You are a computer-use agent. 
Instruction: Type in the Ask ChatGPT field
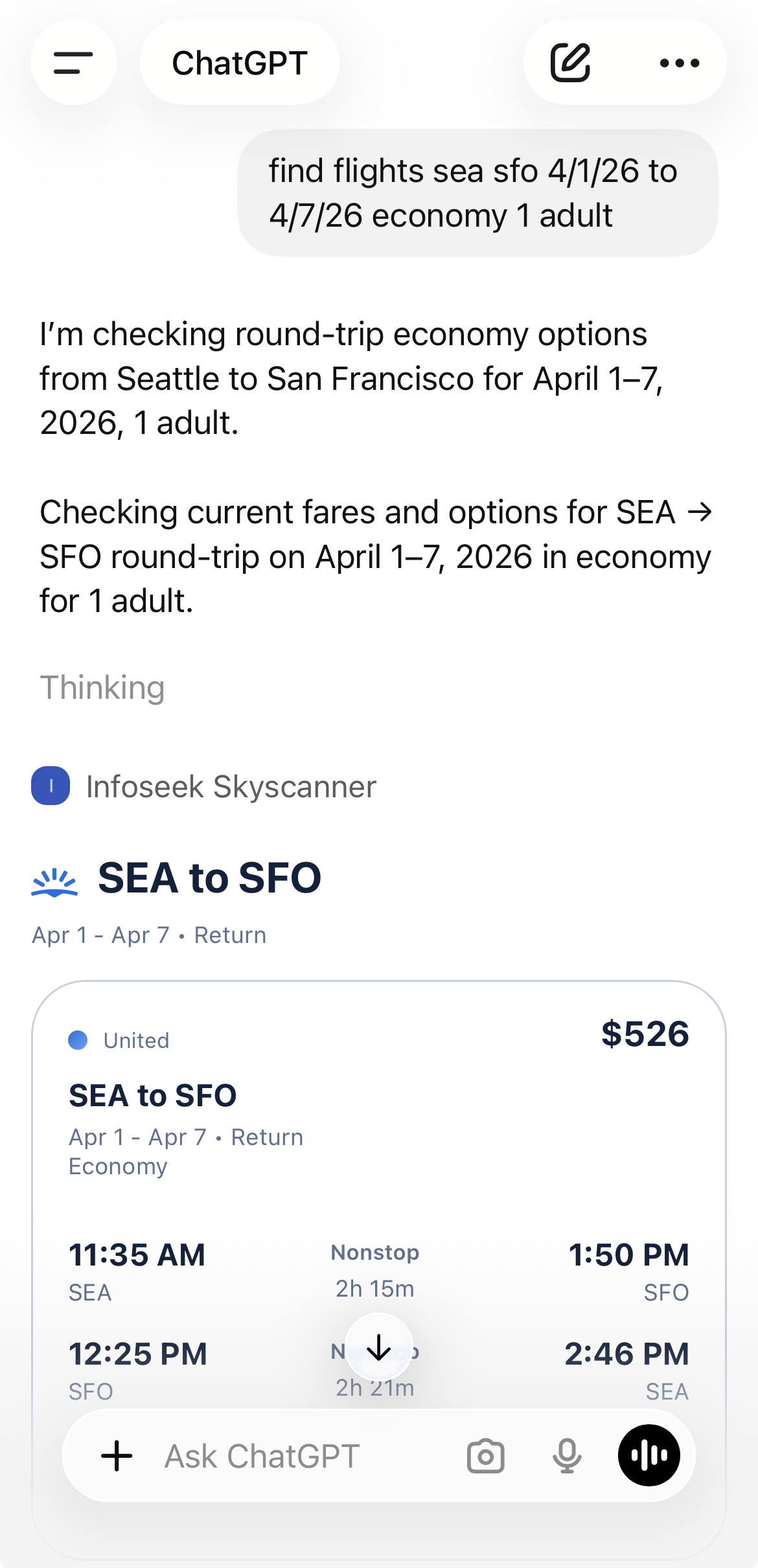[x=292, y=1456]
